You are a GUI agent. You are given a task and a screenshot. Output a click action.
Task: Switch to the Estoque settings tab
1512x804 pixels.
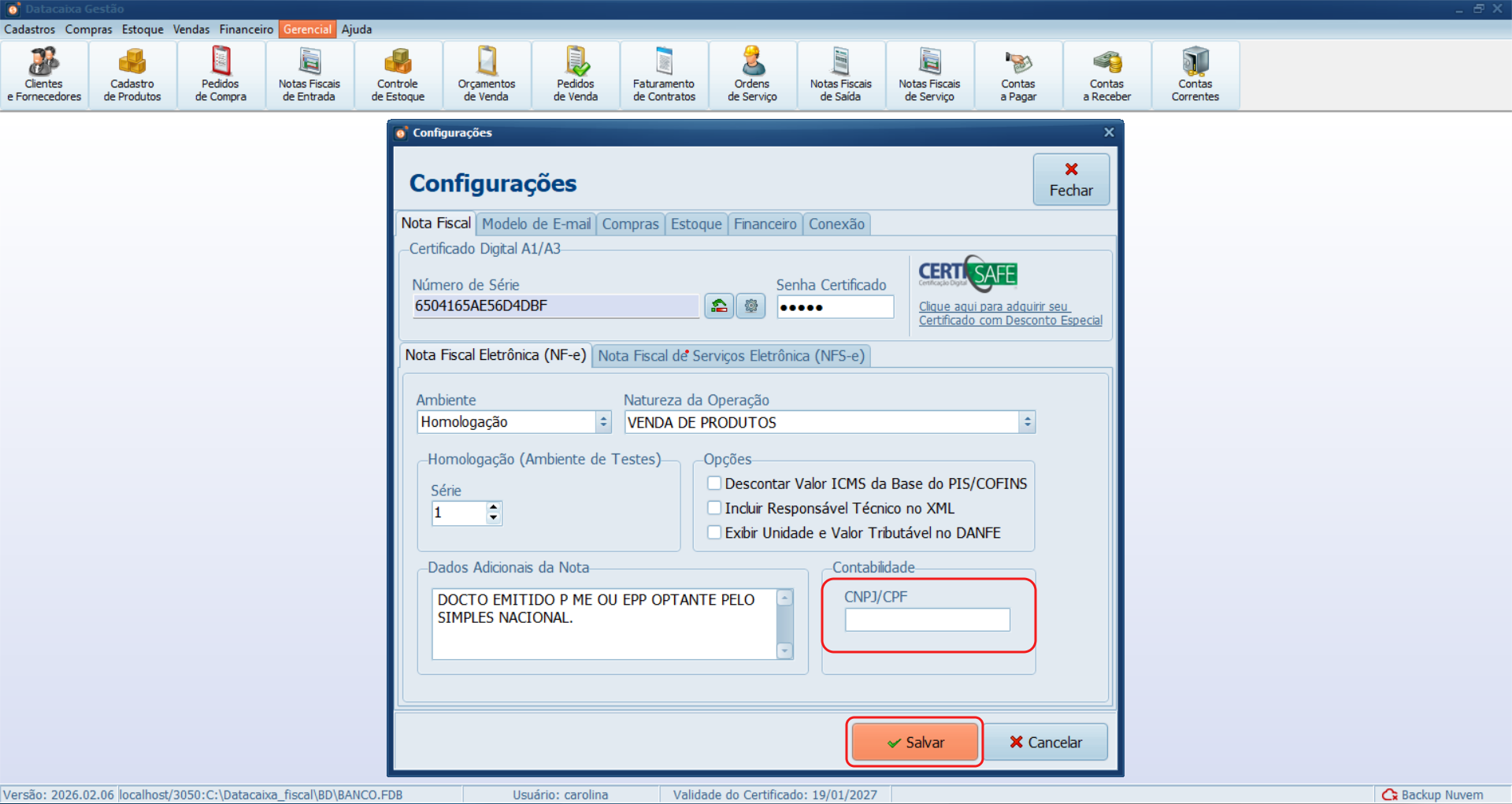[x=696, y=224]
